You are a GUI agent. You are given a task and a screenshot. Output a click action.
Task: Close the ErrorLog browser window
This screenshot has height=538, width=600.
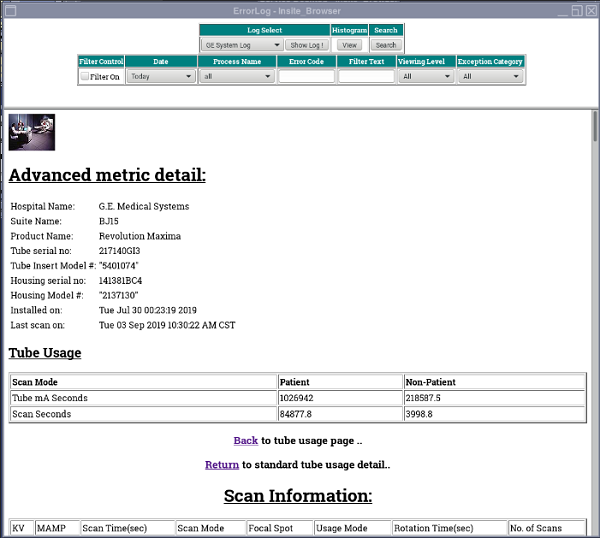point(590,9)
